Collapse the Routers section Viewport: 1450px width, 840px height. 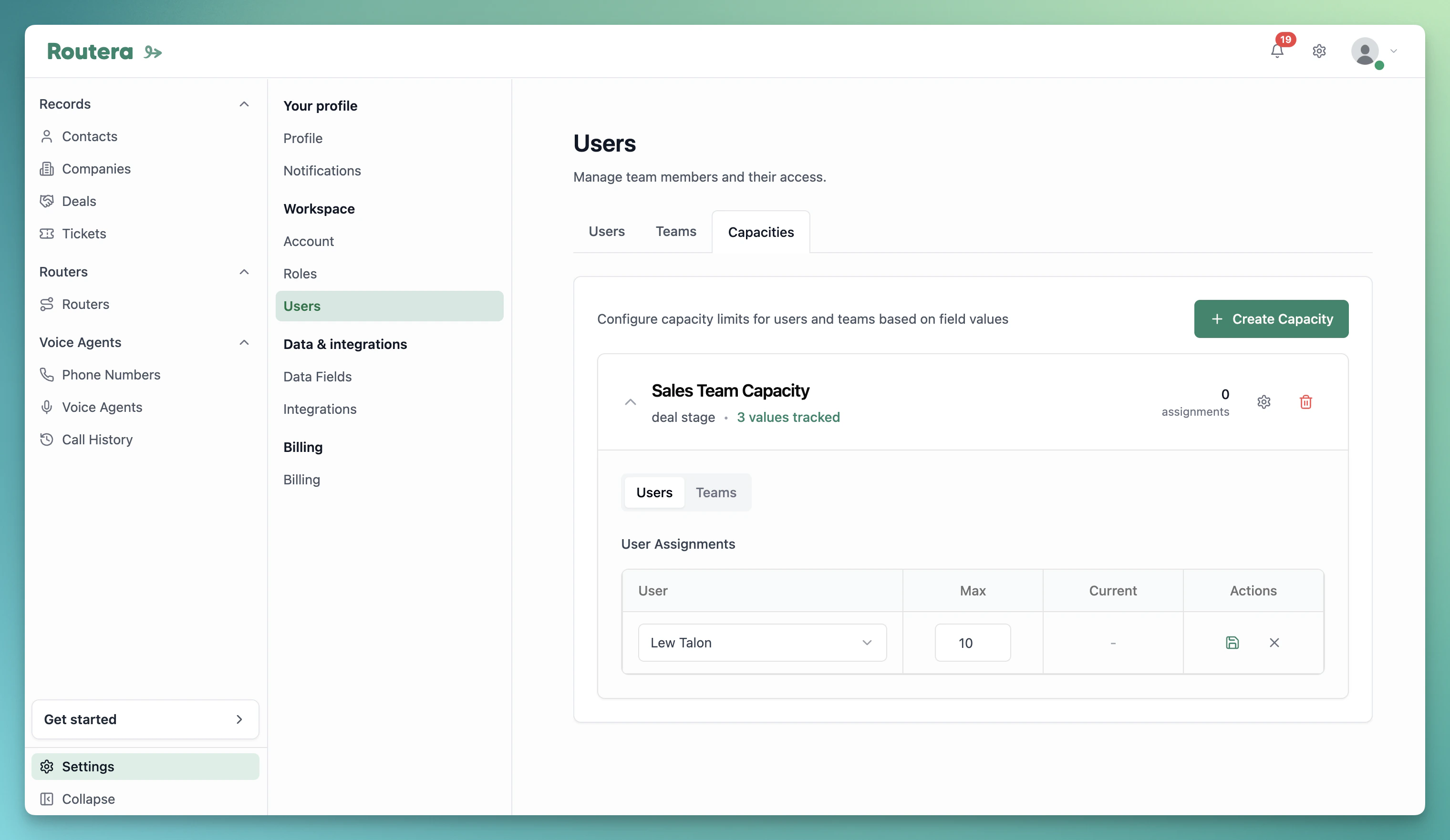[244, 272]
